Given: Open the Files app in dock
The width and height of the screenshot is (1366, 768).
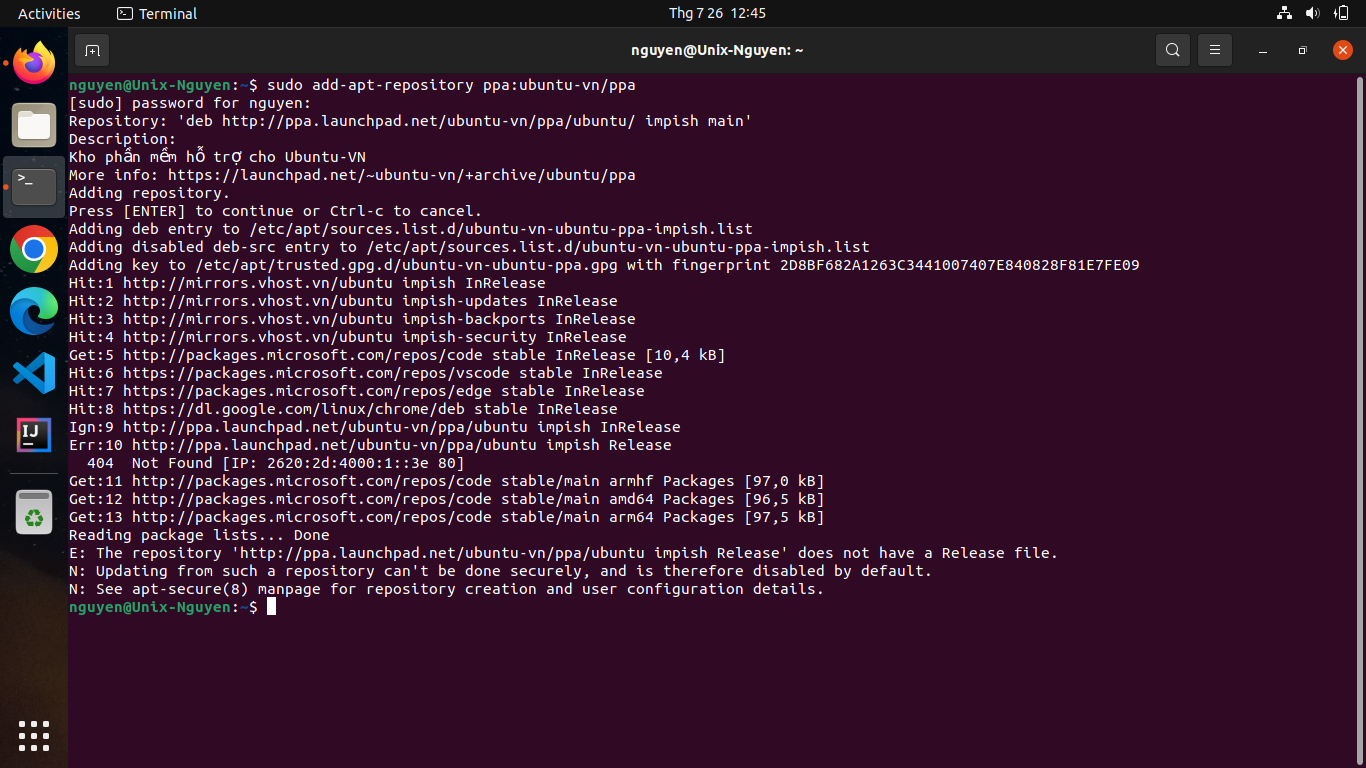Looking at the screenshot, I should pos(34,125).
